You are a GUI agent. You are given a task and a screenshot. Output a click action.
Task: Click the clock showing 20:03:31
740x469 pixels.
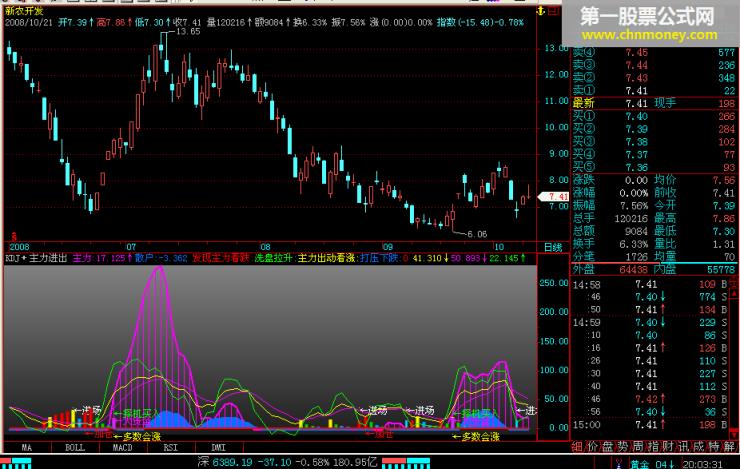702,464
